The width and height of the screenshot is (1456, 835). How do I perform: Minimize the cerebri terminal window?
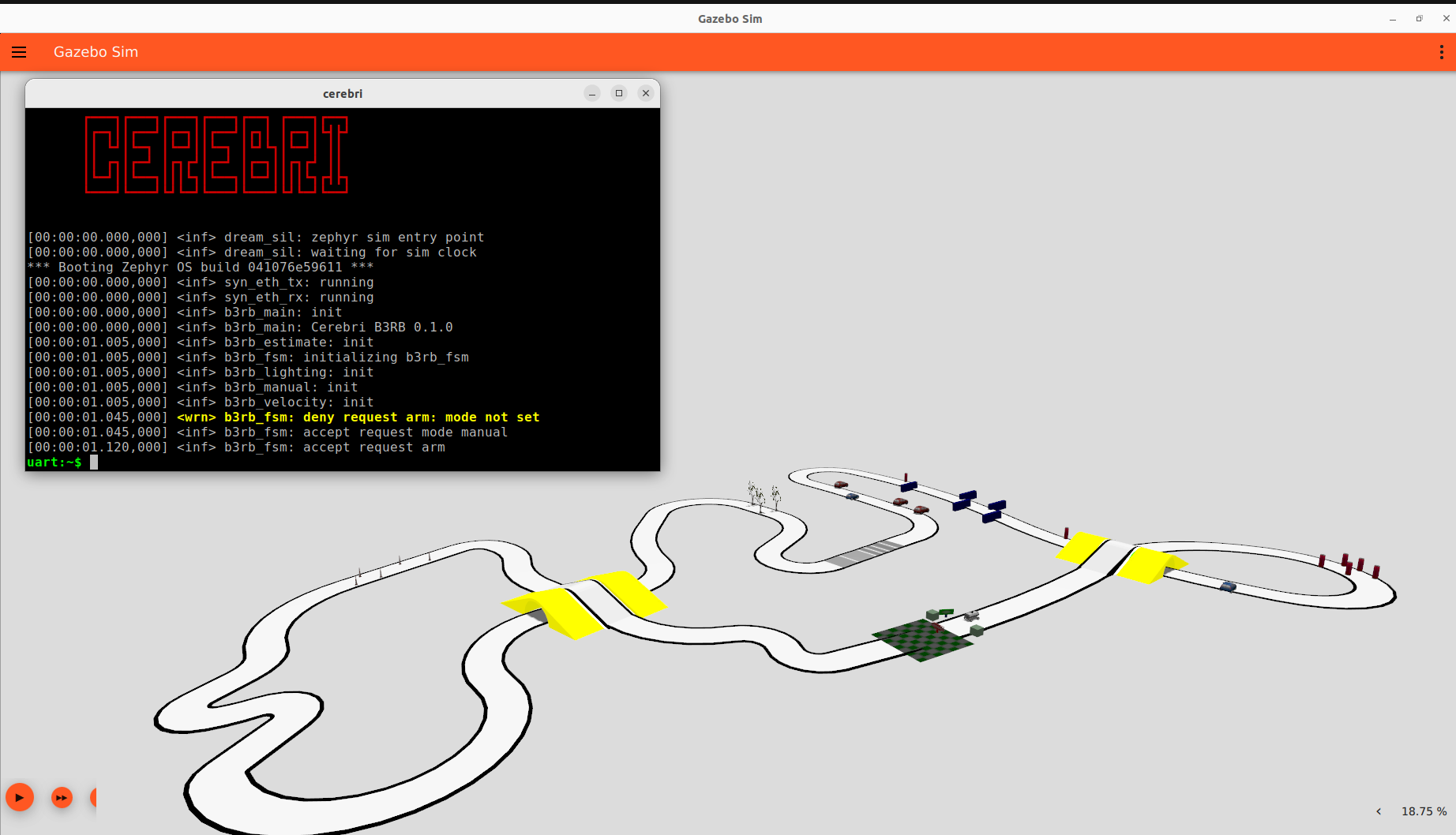point(592,93)
